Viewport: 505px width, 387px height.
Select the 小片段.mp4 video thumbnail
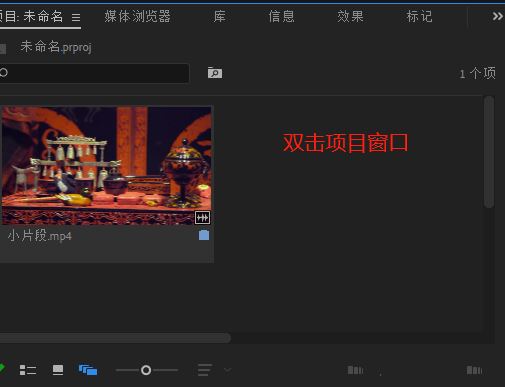pos(107,166)
